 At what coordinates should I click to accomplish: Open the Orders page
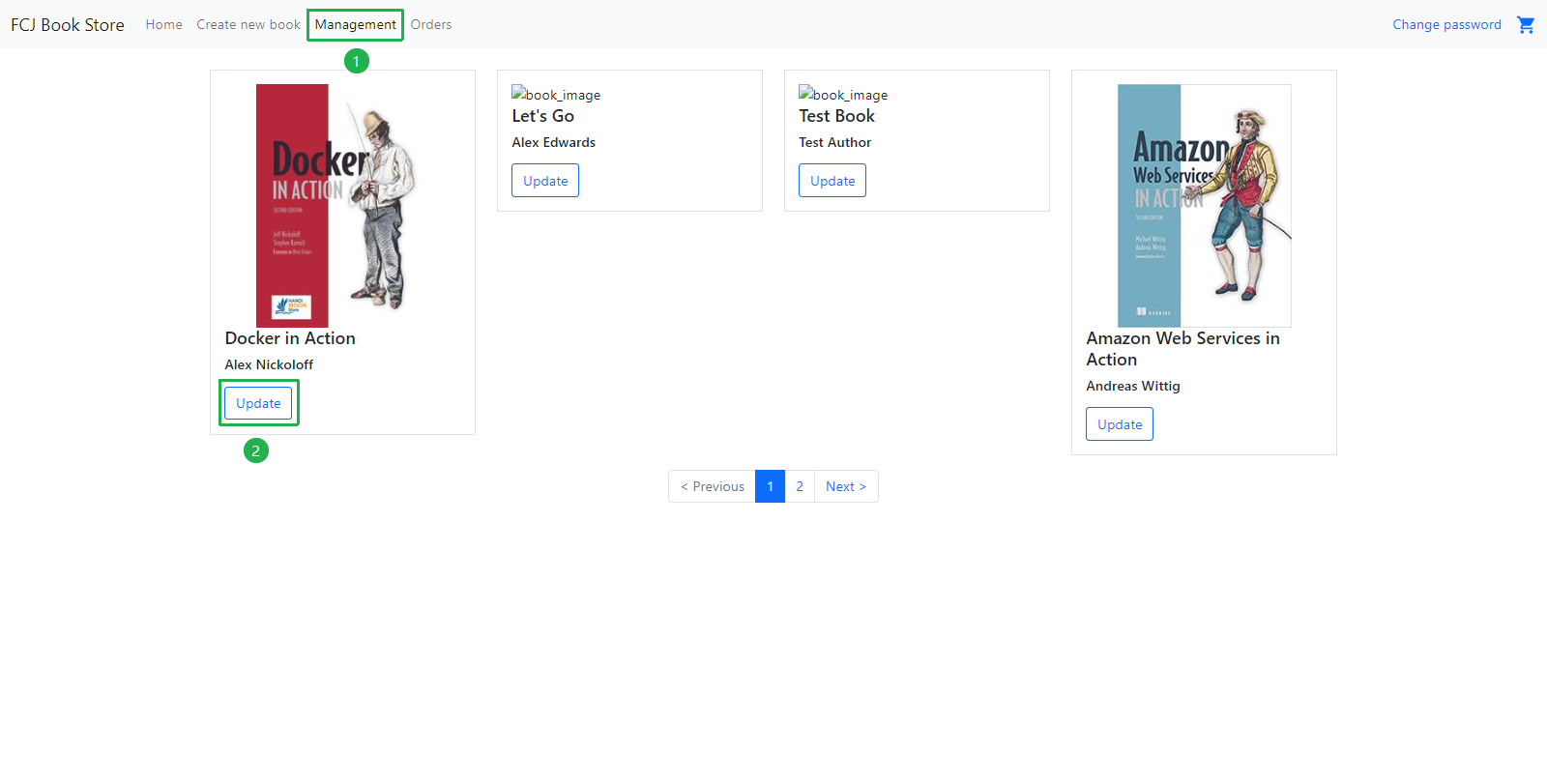(431, 25)
